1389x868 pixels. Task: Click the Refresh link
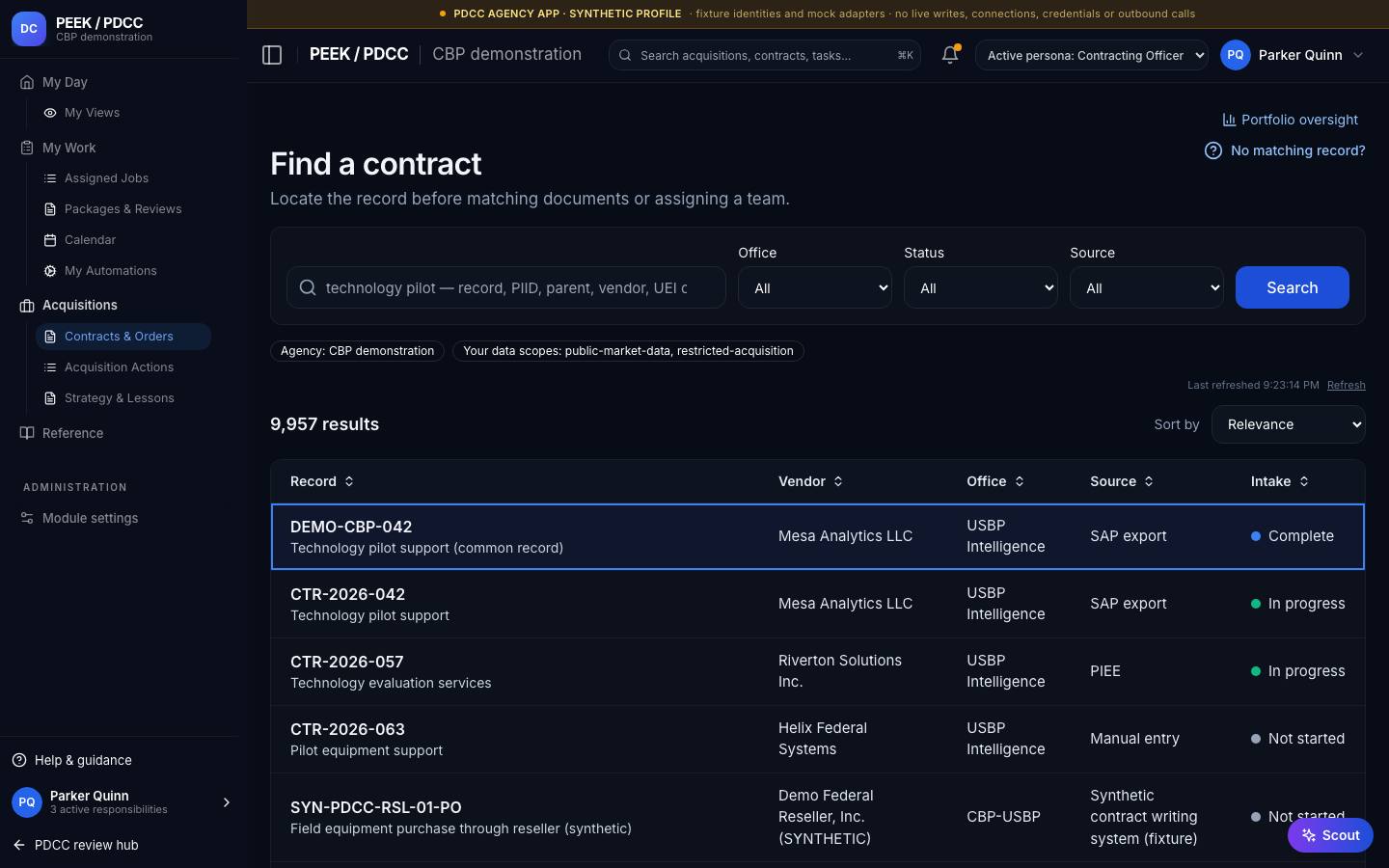pos(1347,385)
